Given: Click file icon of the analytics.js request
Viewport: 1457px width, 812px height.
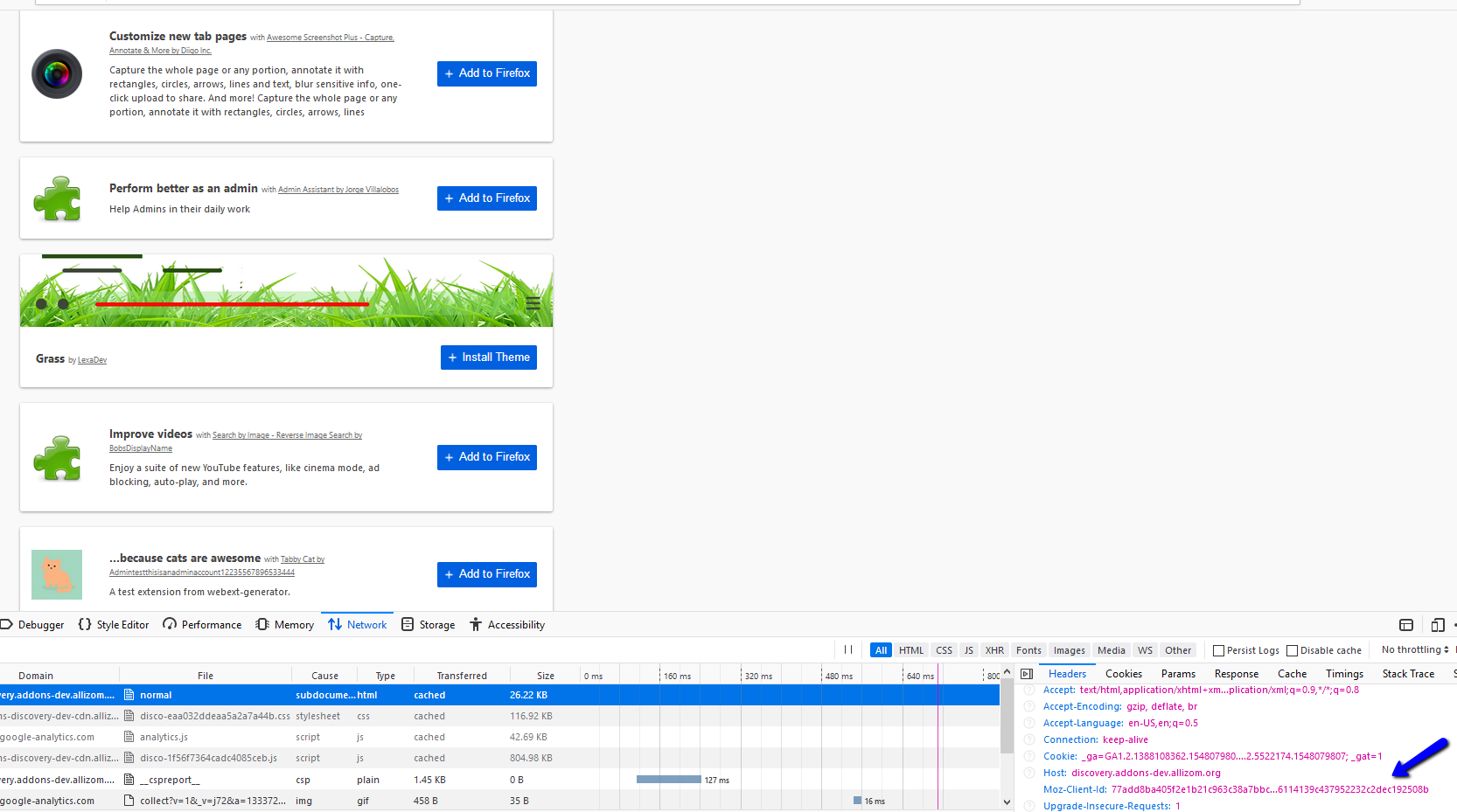Looking at the screenshot, I should pos(129,738).
